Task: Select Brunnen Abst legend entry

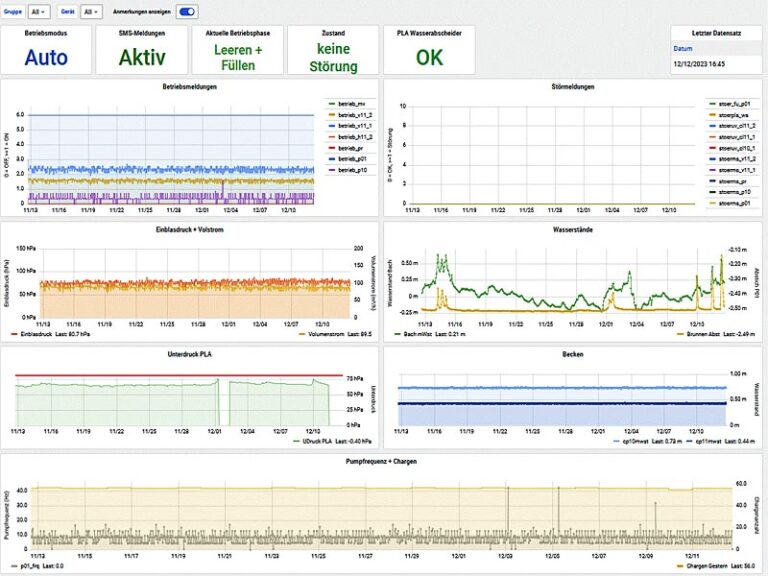Action: 715,334
